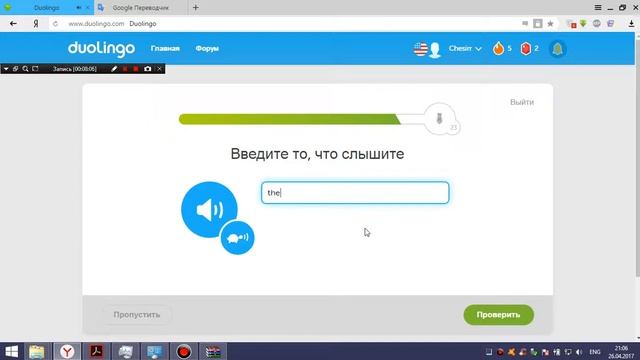Viewport: 640px width, 360px height.
Task: Take a snapshot with recorder camera icon
Action: click(147, 69)
